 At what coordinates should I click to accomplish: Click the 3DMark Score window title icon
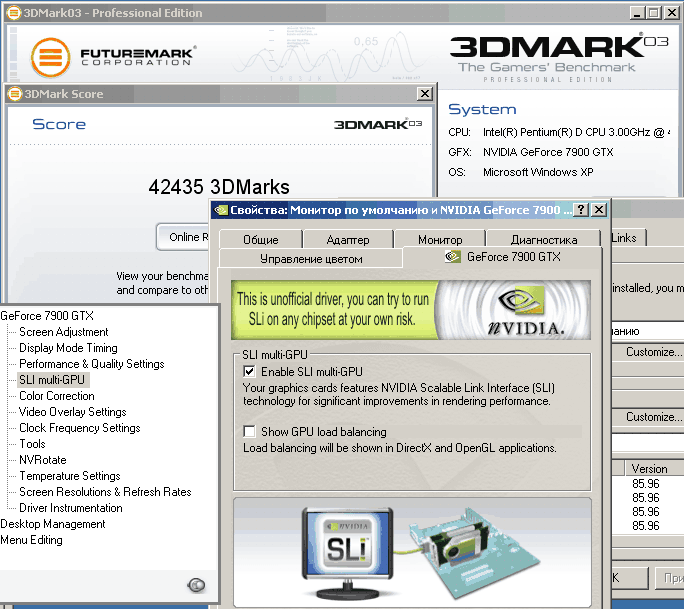click(x=15, y=94)
